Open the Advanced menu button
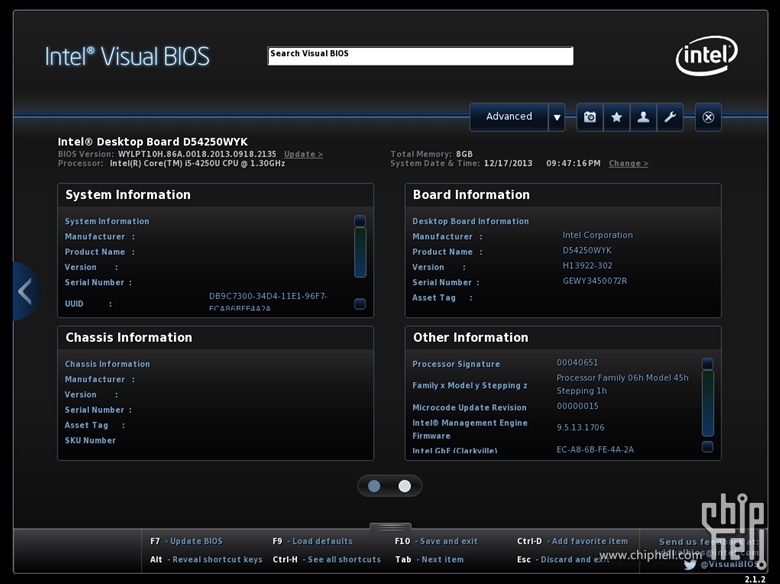Image resolution: width=780 pixels, height=584 pixels. click(x=509, y=117)
